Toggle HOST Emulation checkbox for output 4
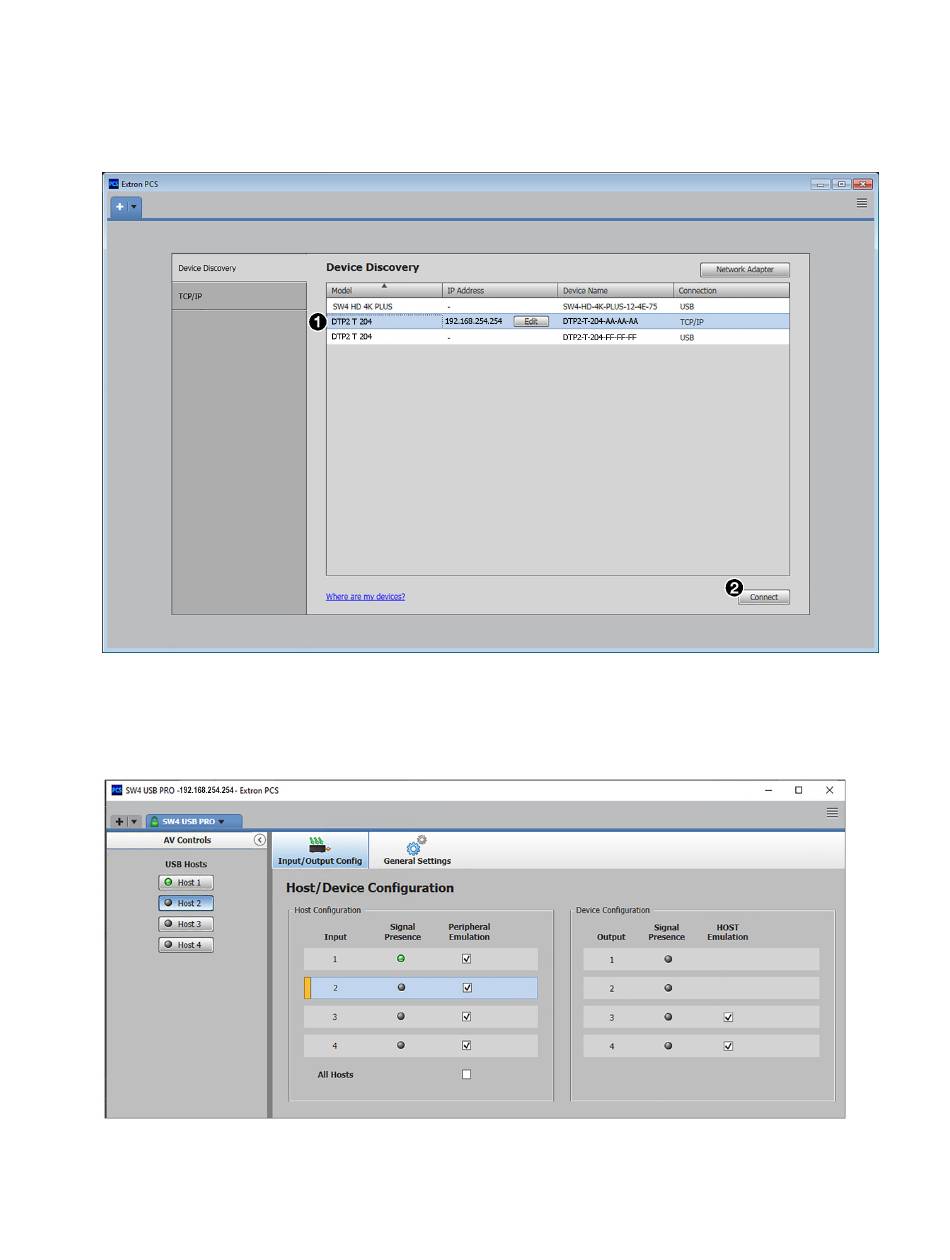The height and width of the screenshot is (1260, 950). (x=728, y=1046)
